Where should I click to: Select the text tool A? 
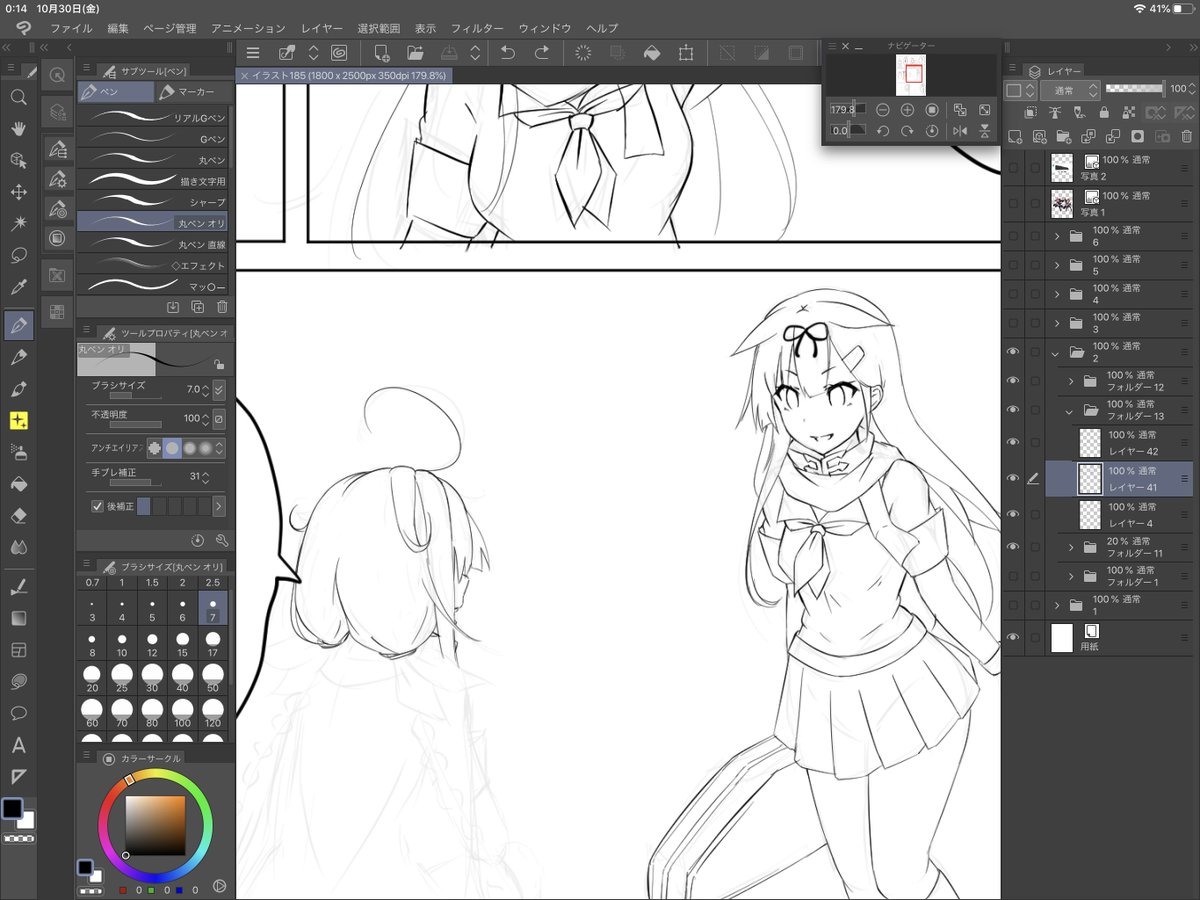coord(18,746)
